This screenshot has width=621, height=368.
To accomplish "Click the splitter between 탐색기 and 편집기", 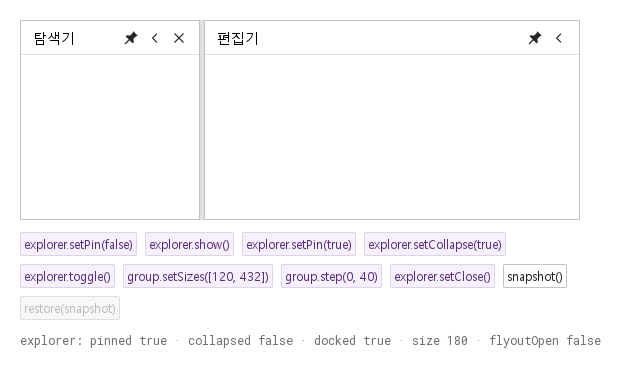I will [202, 120].
